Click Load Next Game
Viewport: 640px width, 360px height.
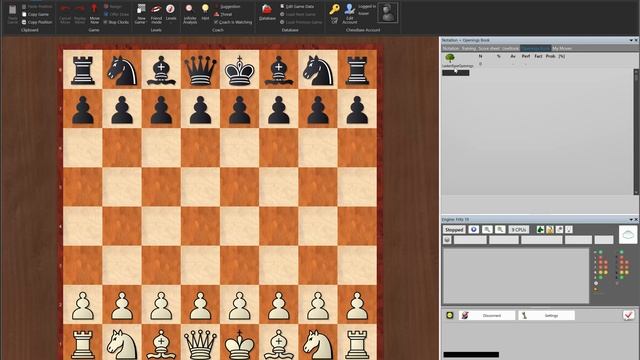pyautogui.click(x=298, y=14)
